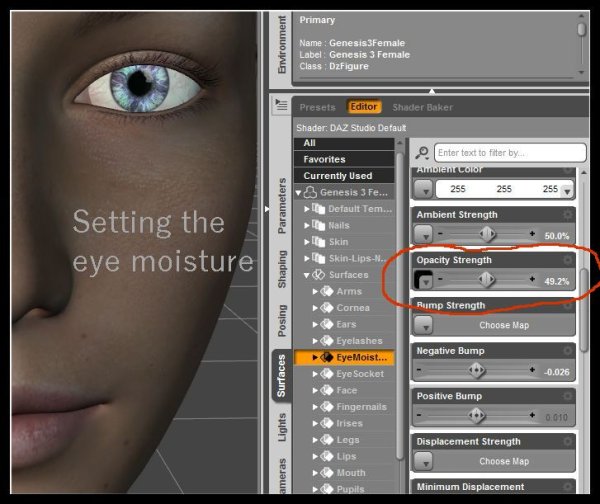Open the Surfaces pane options menu icon
This screenshot has height=504, width=600.
(281, 105)
